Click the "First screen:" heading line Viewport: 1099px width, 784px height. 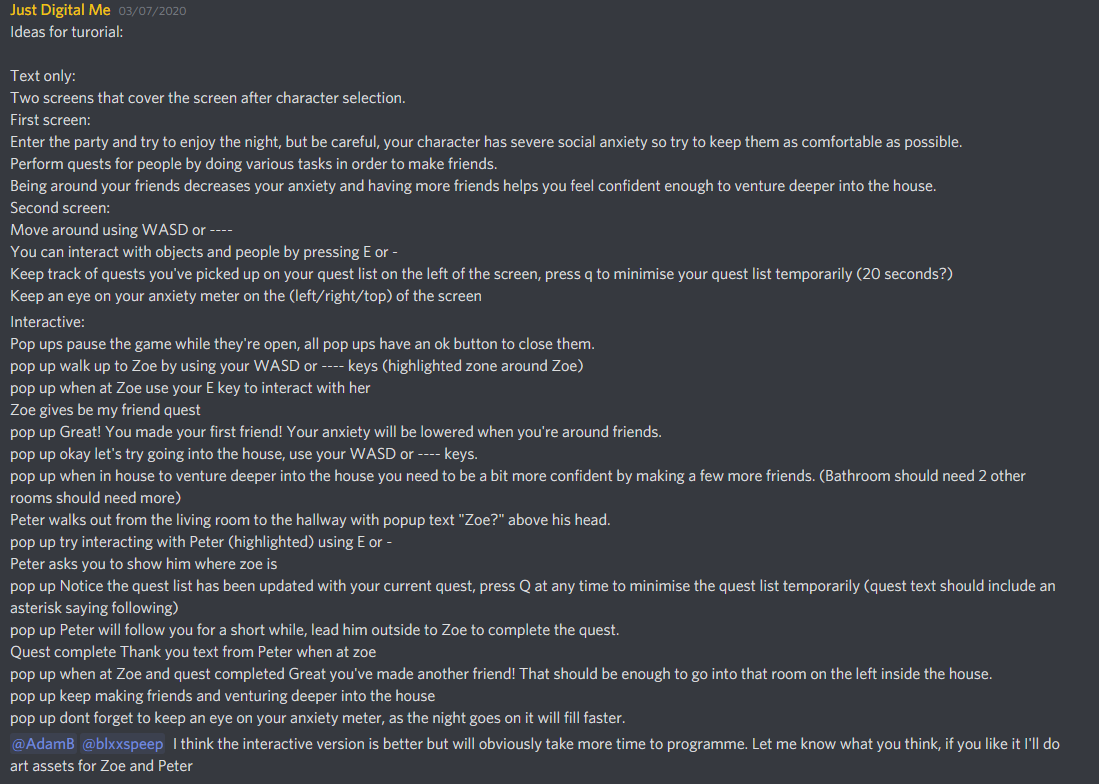pos(51,119)
